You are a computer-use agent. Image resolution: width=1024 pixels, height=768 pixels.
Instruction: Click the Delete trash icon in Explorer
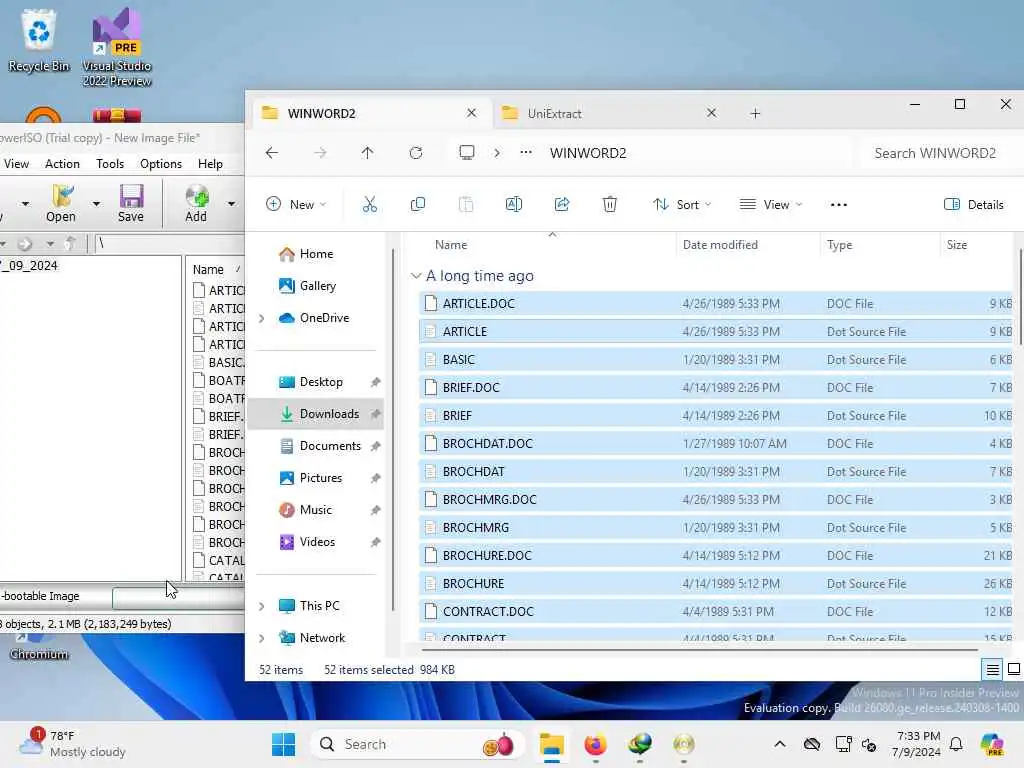coord(609,204)
